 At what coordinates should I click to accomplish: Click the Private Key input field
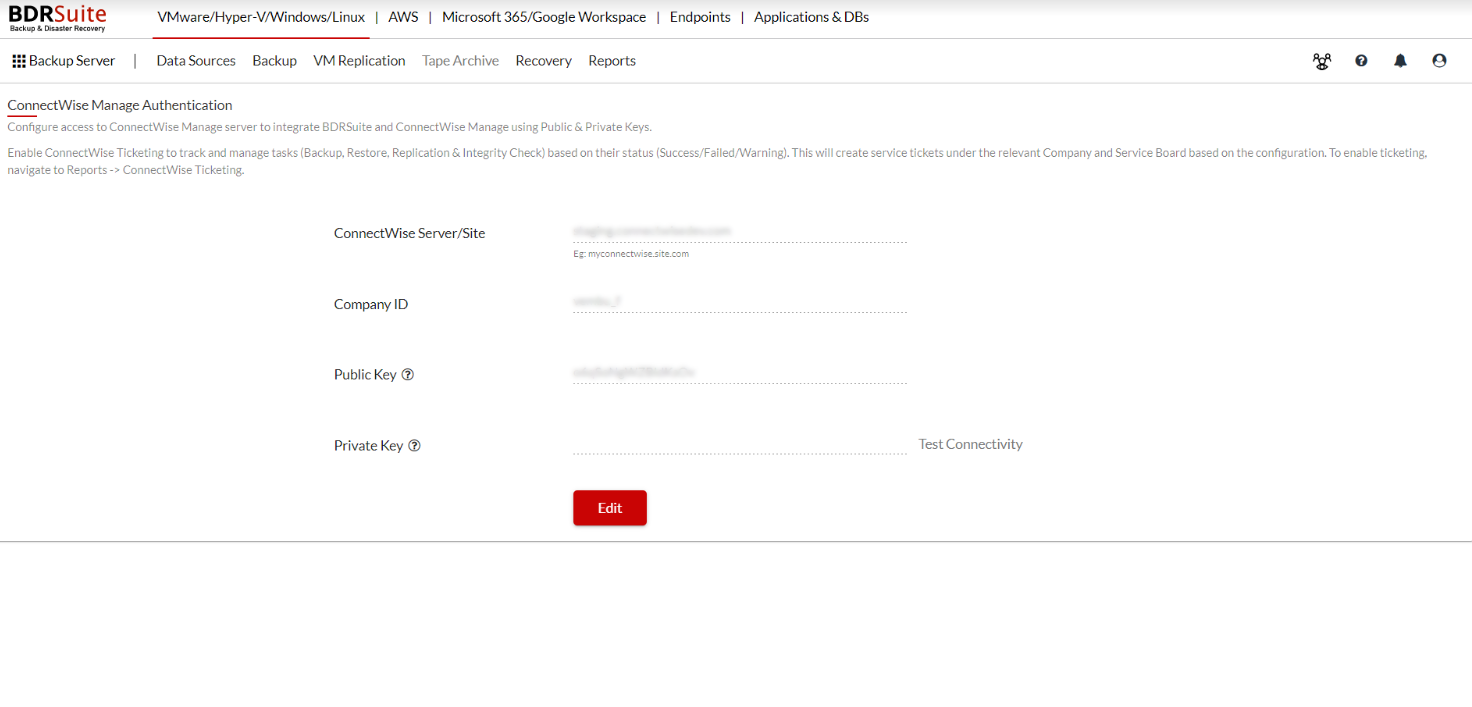[740, 443]
